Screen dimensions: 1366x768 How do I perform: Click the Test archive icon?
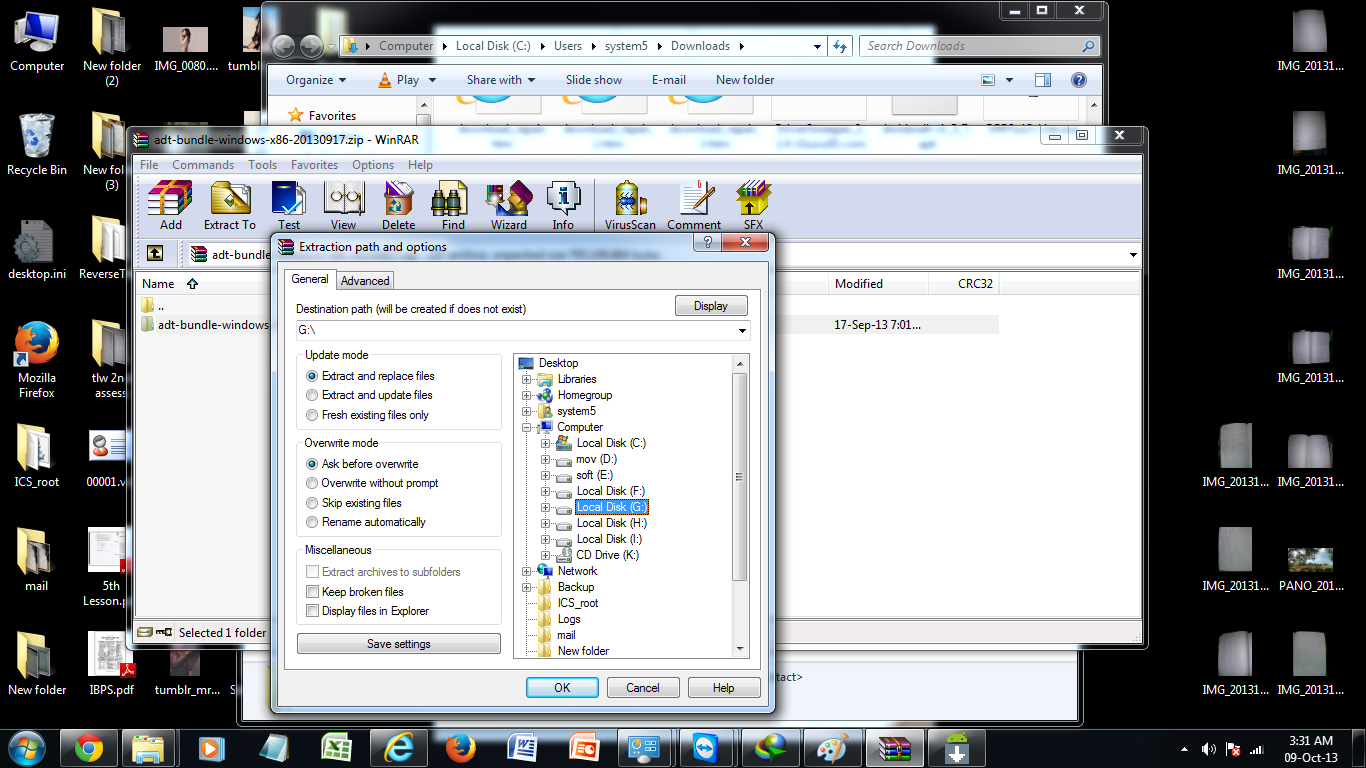click(x=289, y=205)
